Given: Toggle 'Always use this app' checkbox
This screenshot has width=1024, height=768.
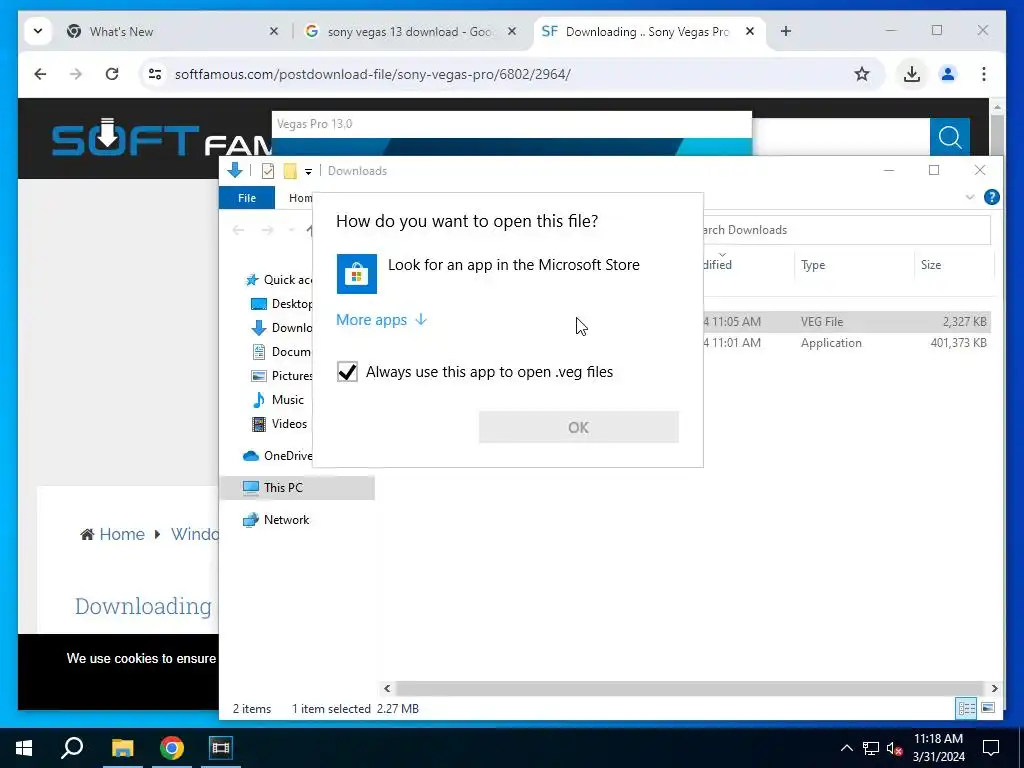Looking at the screenshot, I should [x=347, y=372].
